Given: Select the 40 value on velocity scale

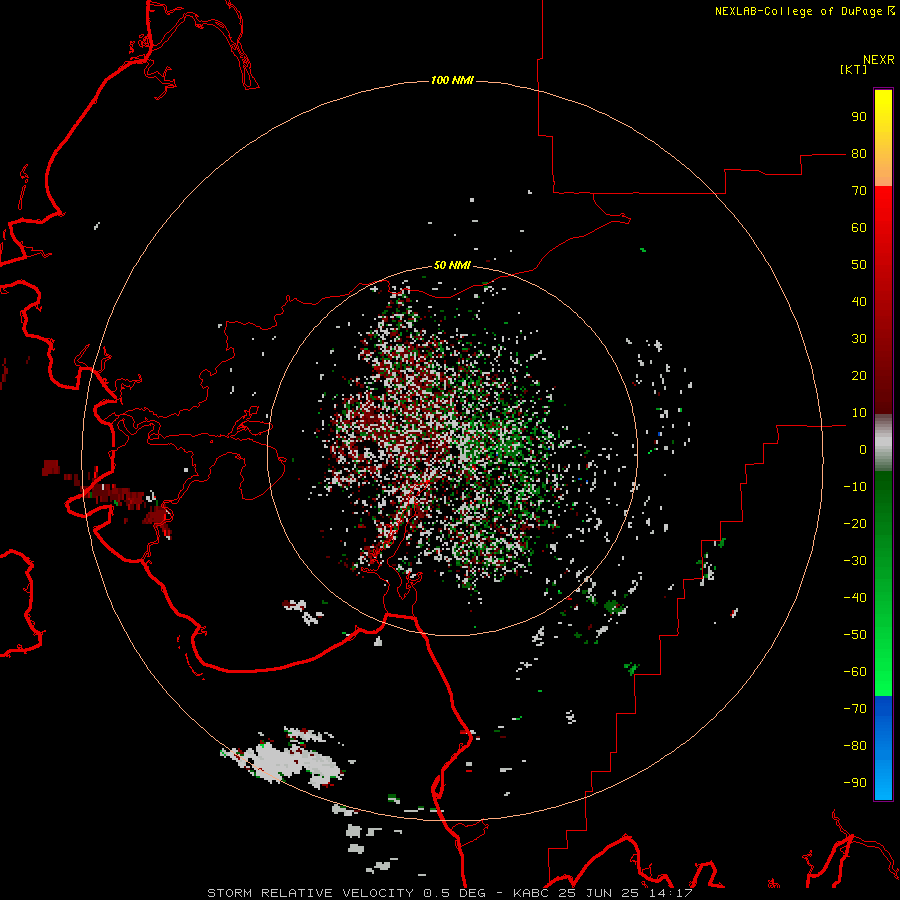Looking at the screenshot, I should click(859, 302).
